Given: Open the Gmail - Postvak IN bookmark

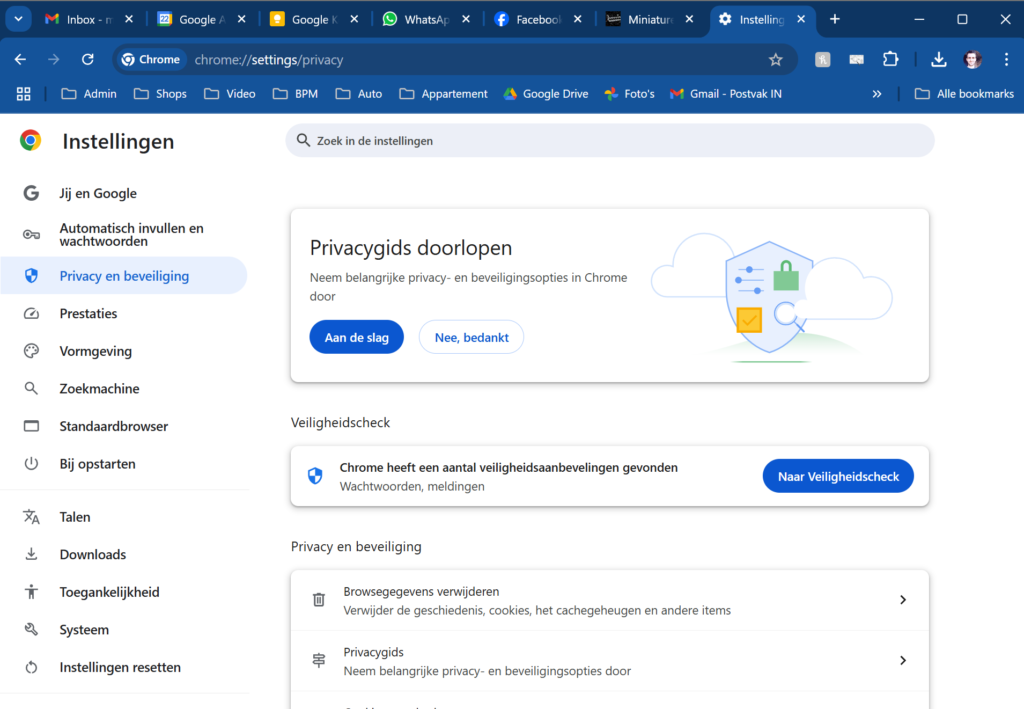Looking at the screenshot, I should (x=726, y=94).
